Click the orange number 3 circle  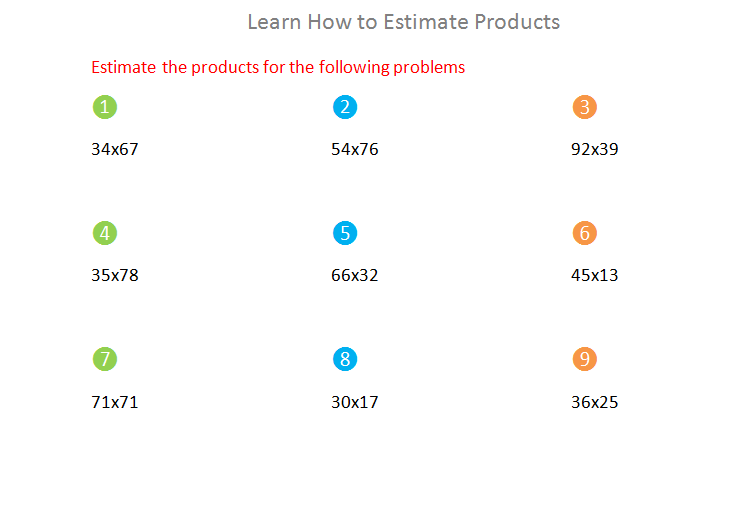pos(585,107)
